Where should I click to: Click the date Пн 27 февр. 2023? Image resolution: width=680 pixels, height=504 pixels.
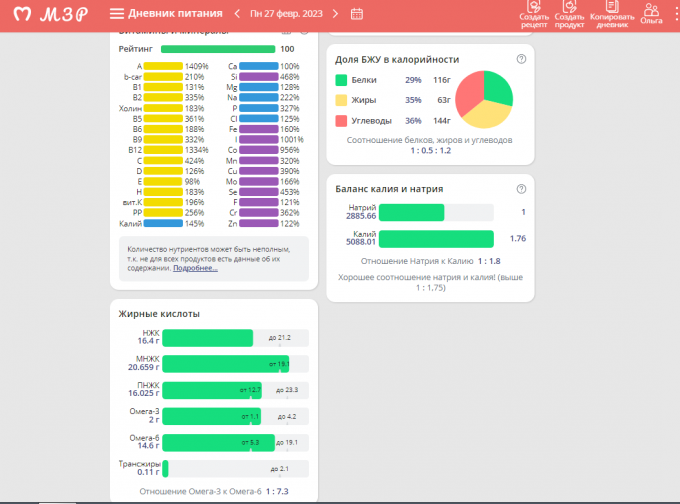click(288, 14)
